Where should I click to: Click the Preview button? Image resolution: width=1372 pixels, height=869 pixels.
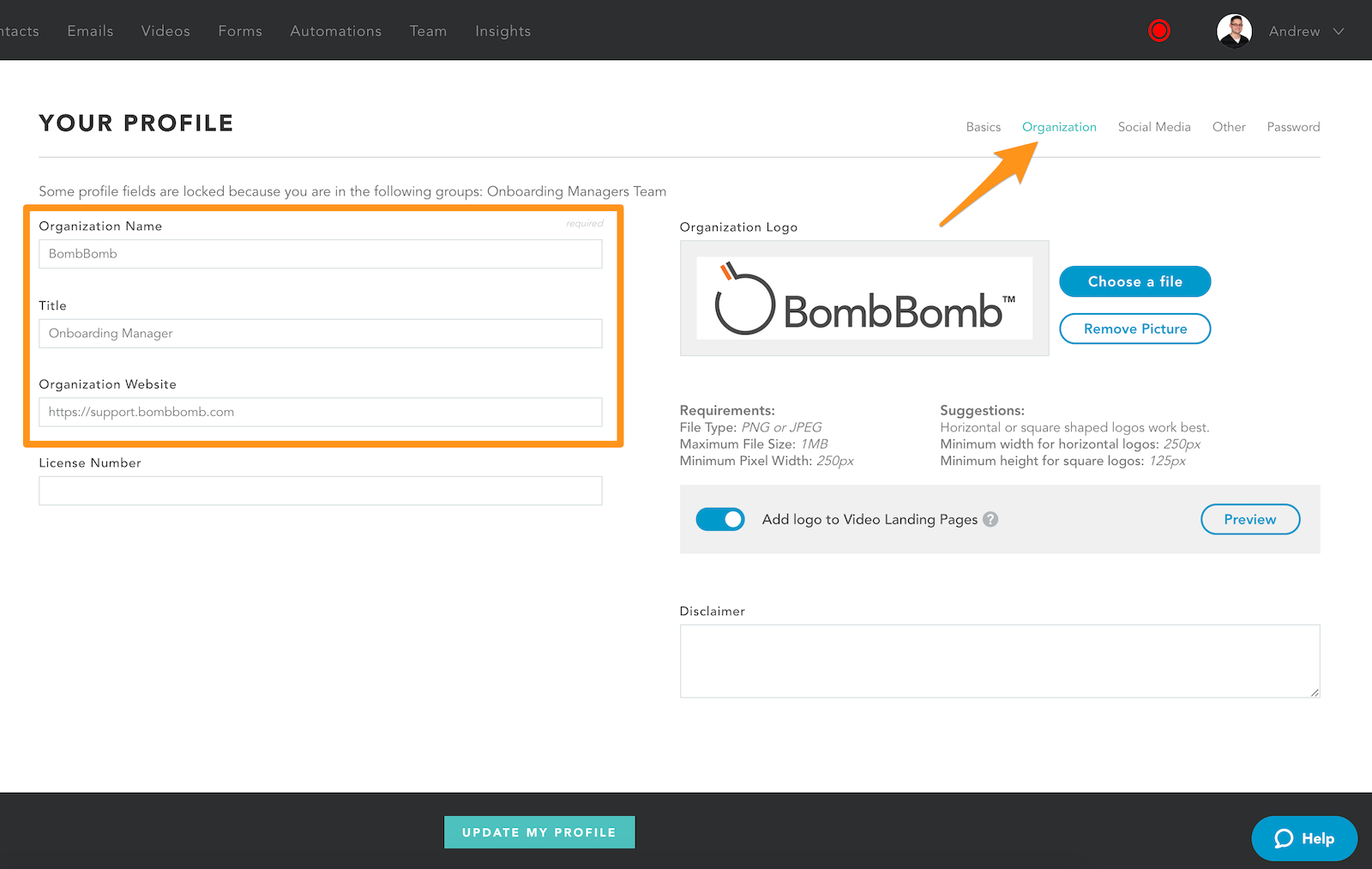pyautogui.click(x=1250, y=519)
